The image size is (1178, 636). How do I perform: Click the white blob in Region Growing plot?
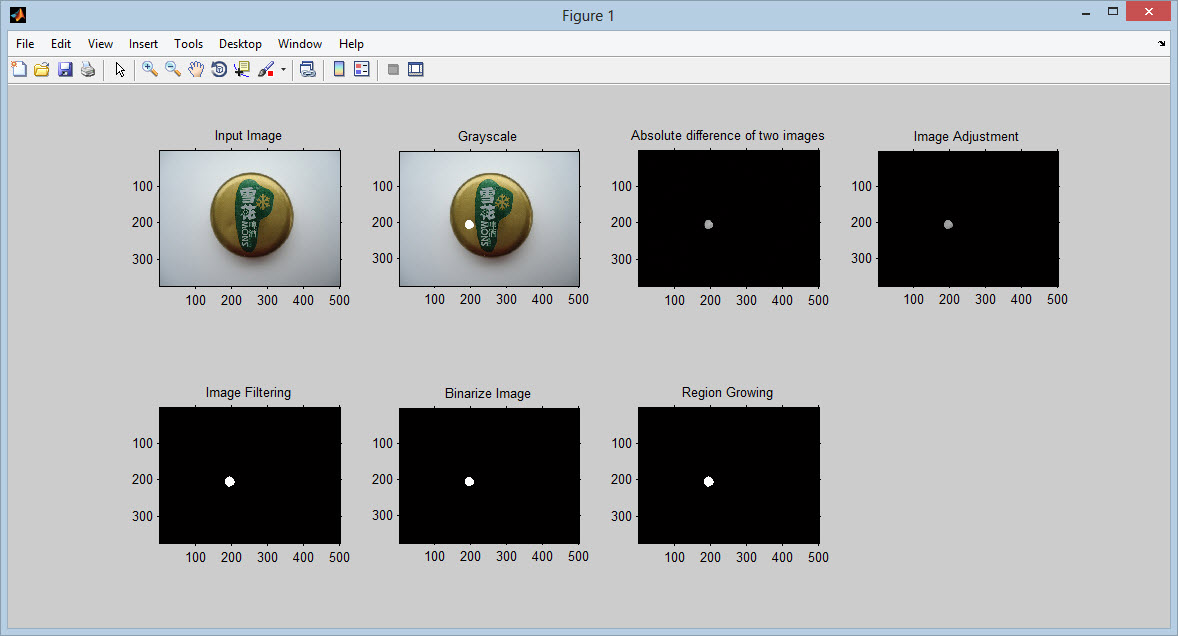[x=708, y=481]
